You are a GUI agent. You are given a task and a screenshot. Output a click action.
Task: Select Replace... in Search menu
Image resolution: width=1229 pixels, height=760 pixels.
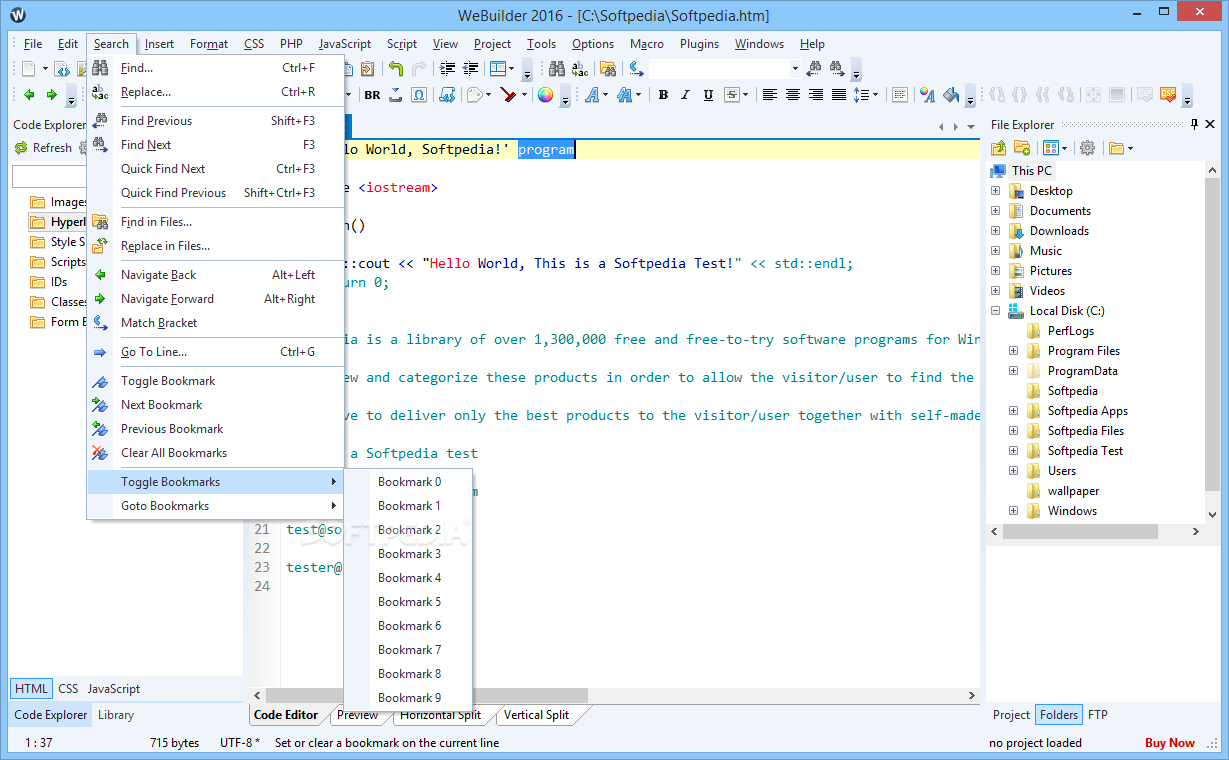[216, 92]
